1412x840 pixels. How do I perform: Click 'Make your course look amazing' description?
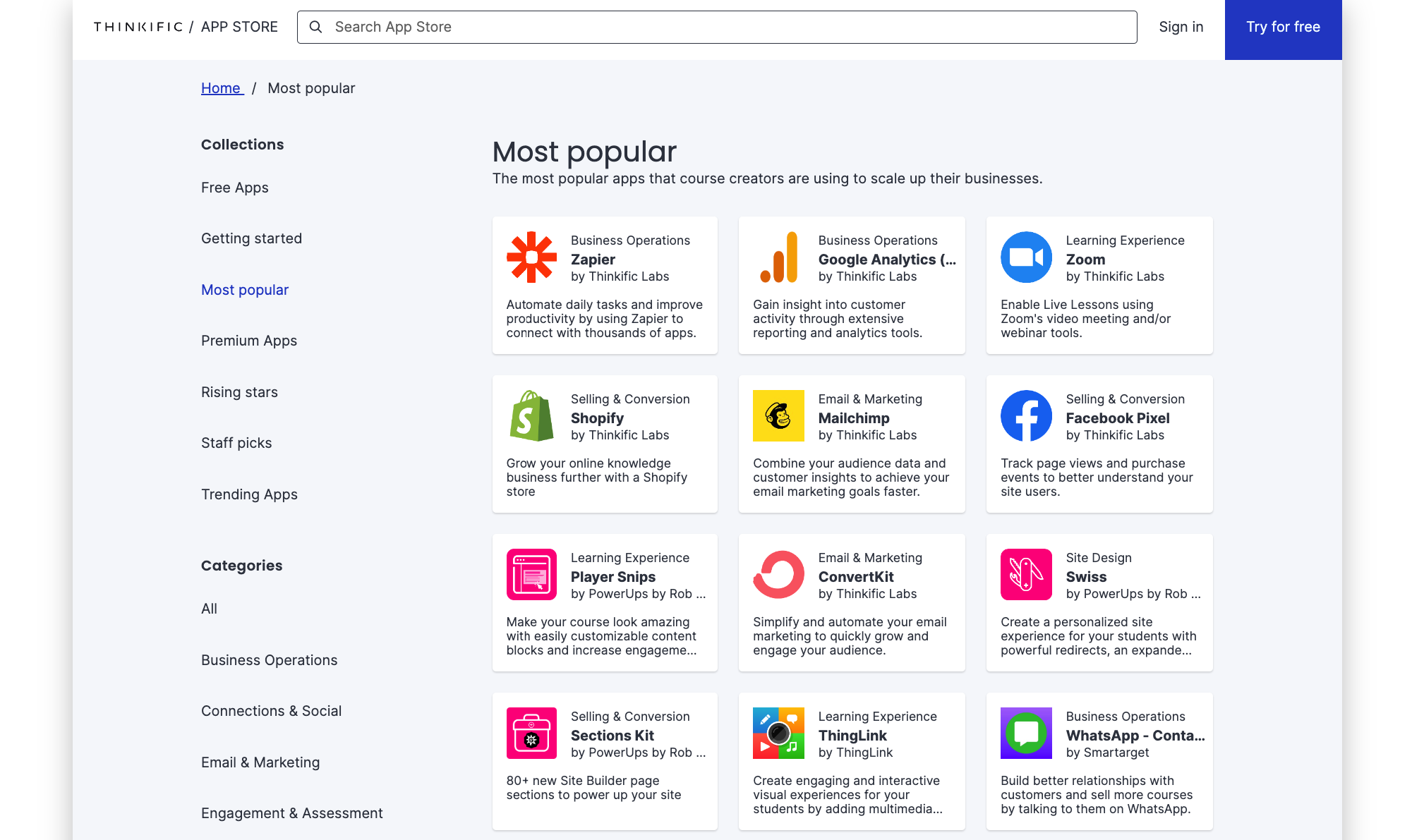[601, 636]
